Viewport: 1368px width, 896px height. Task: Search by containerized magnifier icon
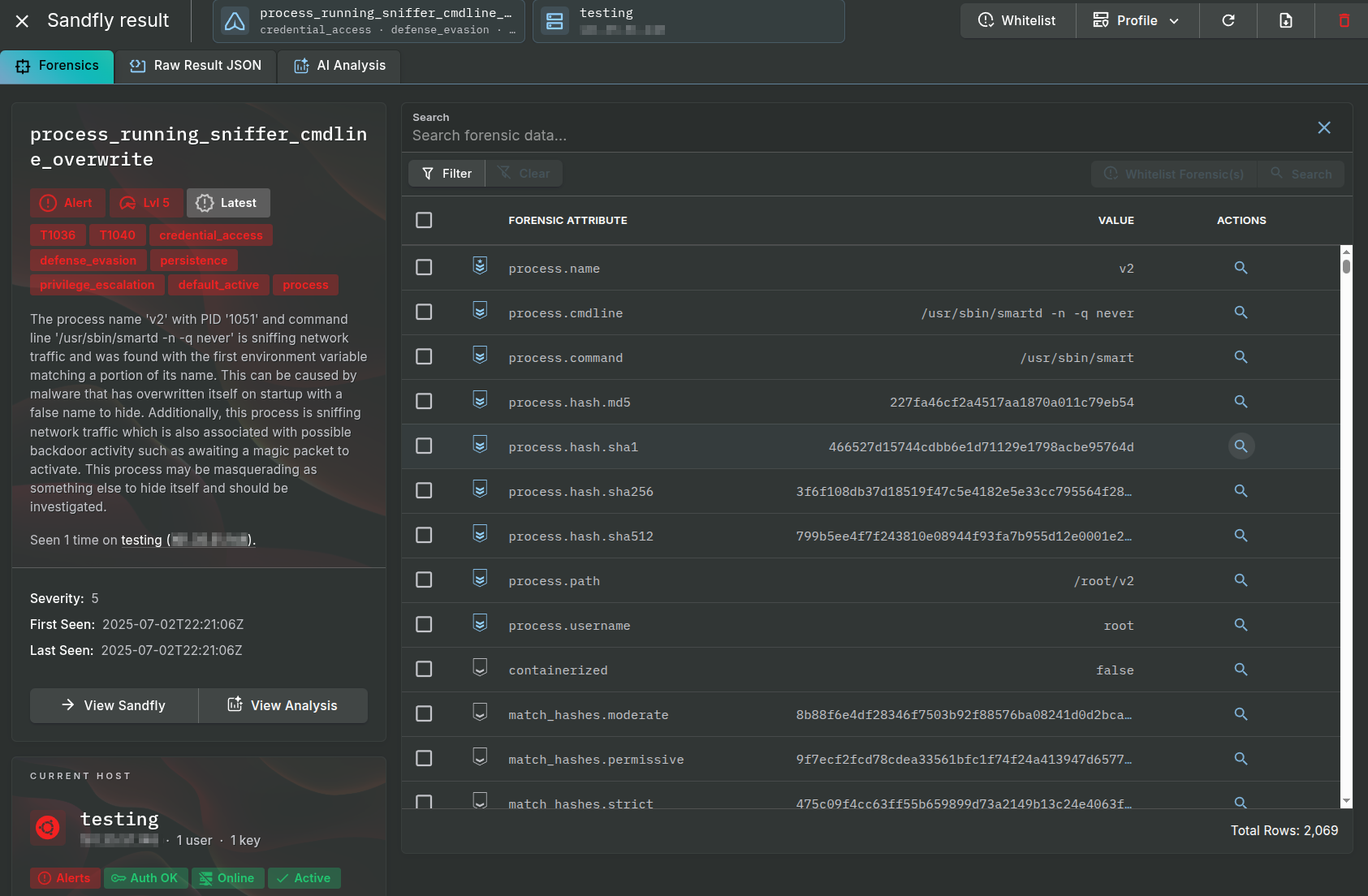(1241, 670)
